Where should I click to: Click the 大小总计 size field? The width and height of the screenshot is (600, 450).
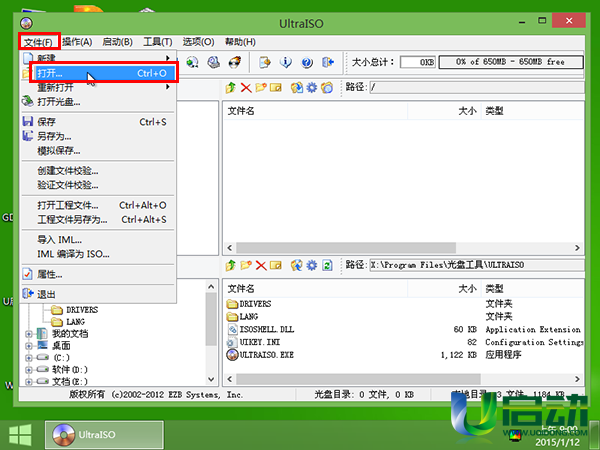click(418, 62)
